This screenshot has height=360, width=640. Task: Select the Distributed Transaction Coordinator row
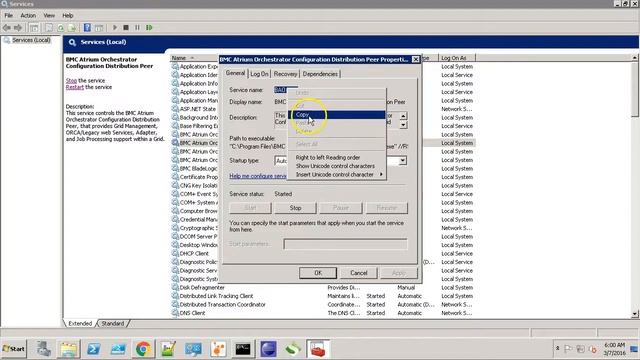pos(322,304)
